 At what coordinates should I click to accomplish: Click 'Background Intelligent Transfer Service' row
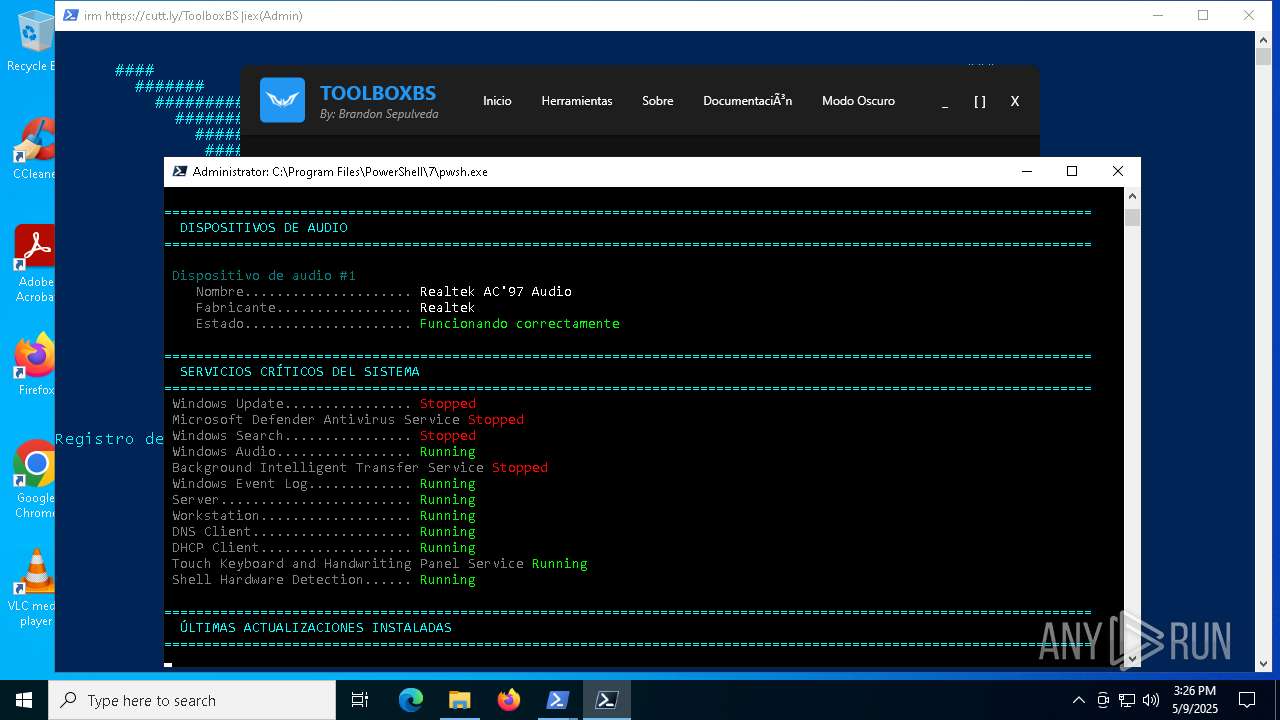click(360, 467)
